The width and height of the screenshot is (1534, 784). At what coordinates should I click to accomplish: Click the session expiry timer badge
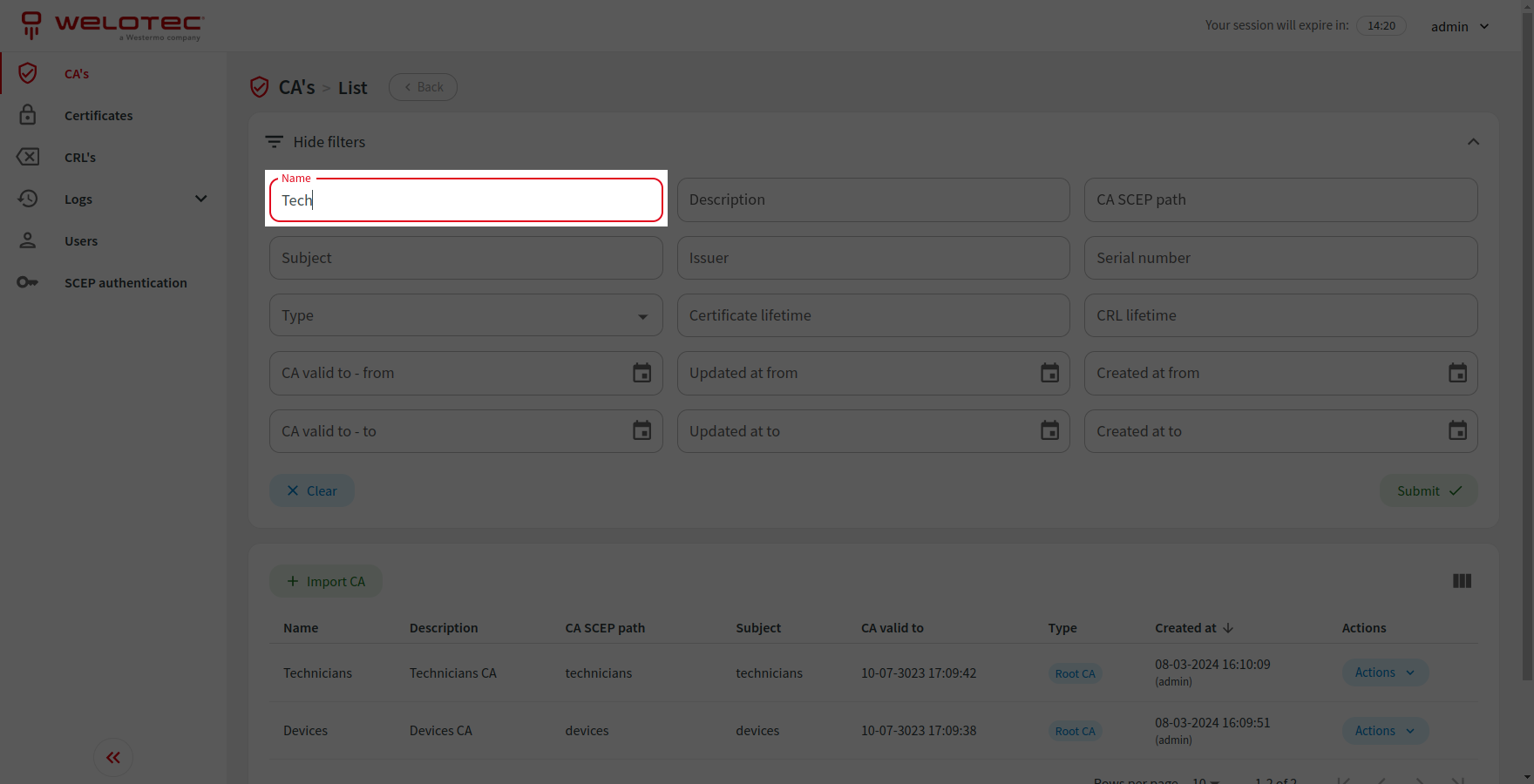coord(1381,25)
